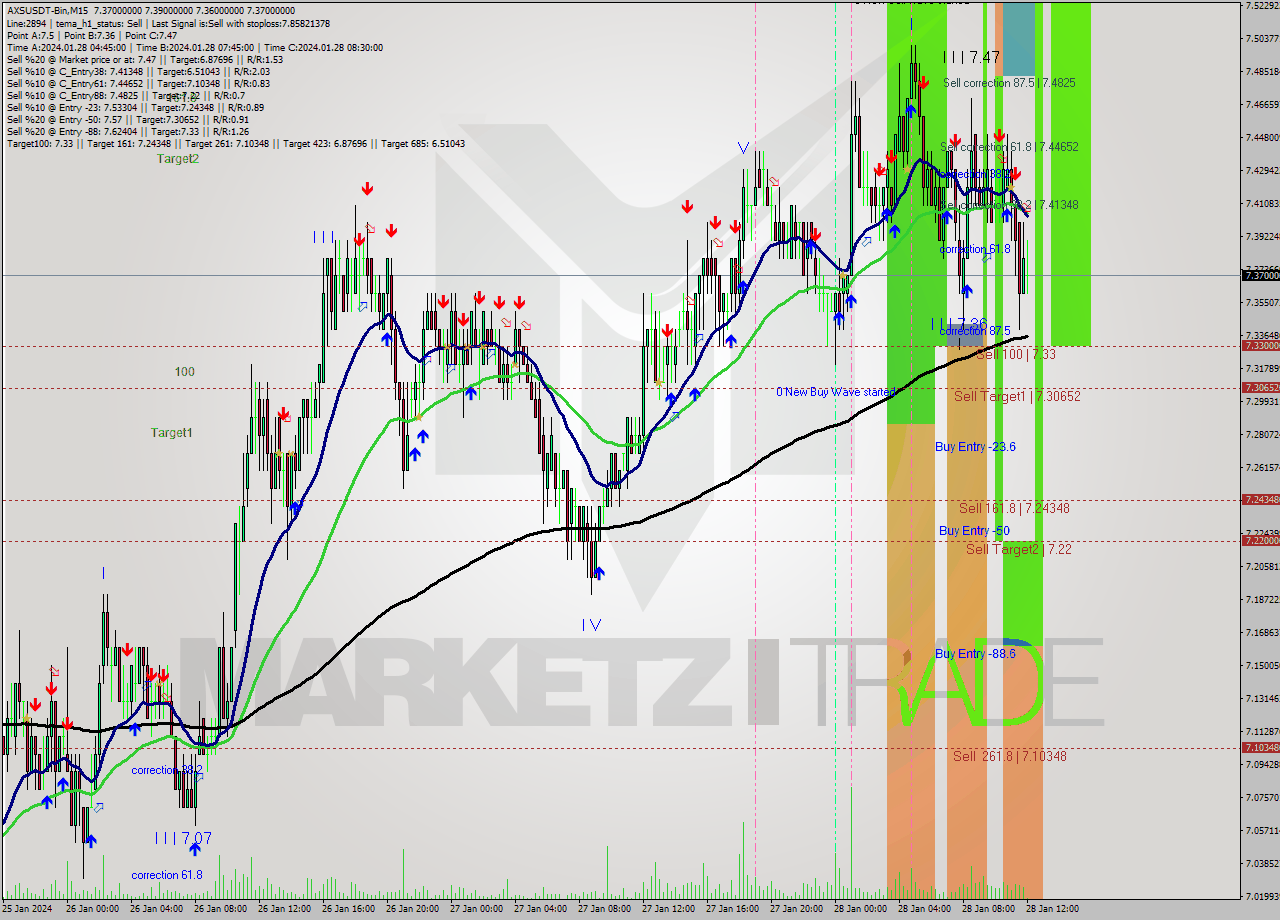The image size is (1280, 920).
Task: Click the red 7.33000 price tag
Action: [x=1260, y=345]
